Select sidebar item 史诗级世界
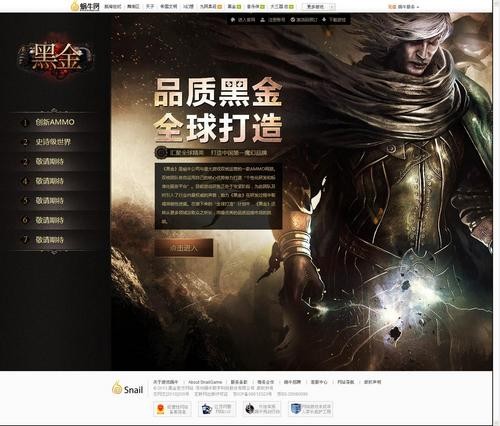The width and height of the screenshot is (500, 426). point(55,142)
